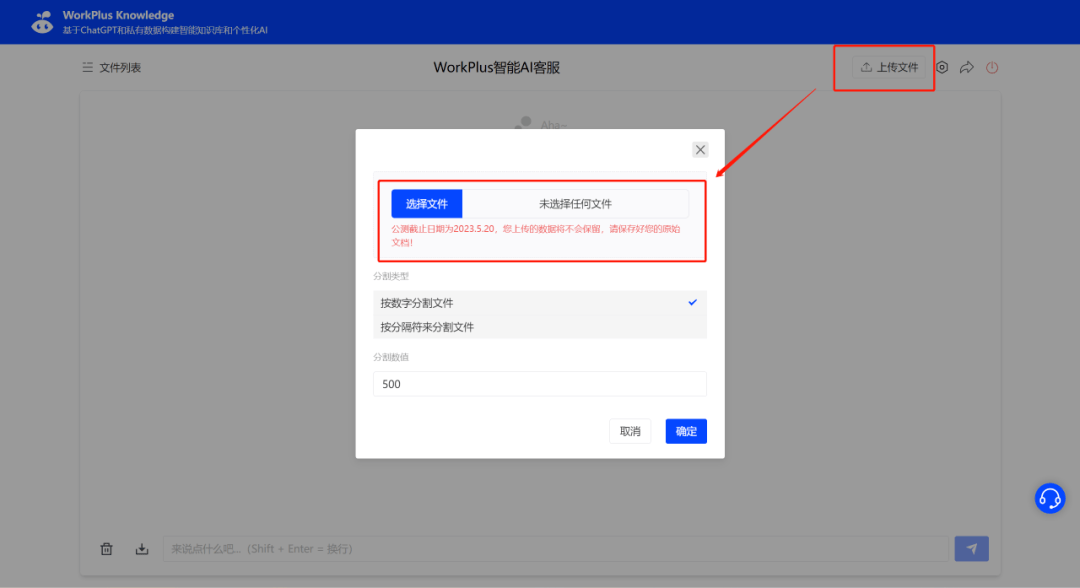Screen dimensions: 1080x588
Task: Click the download chat history icon
Action: click(x=141, y=548)
